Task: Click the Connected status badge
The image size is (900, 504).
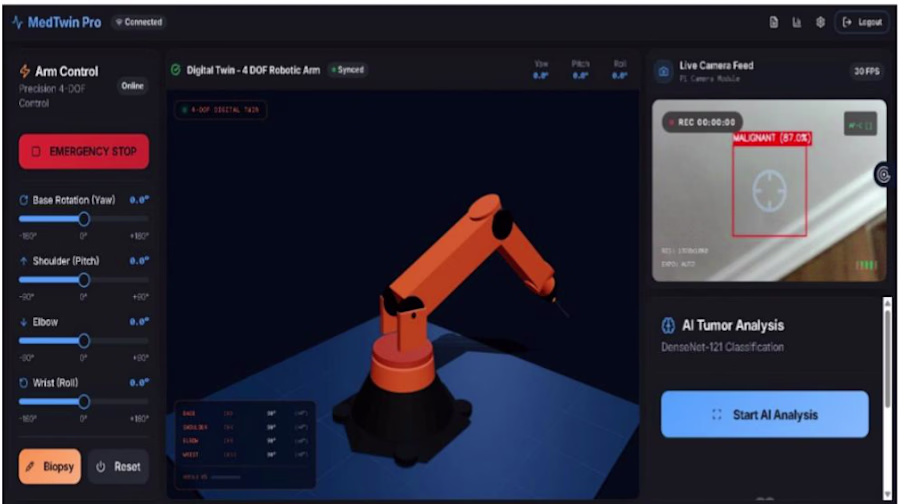Action: click(x=139, y=22)
